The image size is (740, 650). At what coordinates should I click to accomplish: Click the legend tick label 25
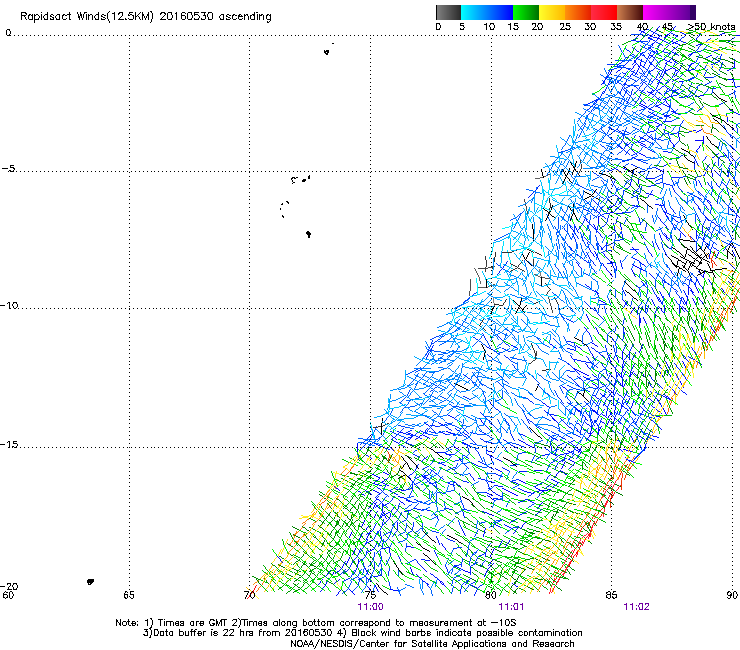tap(565, 27)
